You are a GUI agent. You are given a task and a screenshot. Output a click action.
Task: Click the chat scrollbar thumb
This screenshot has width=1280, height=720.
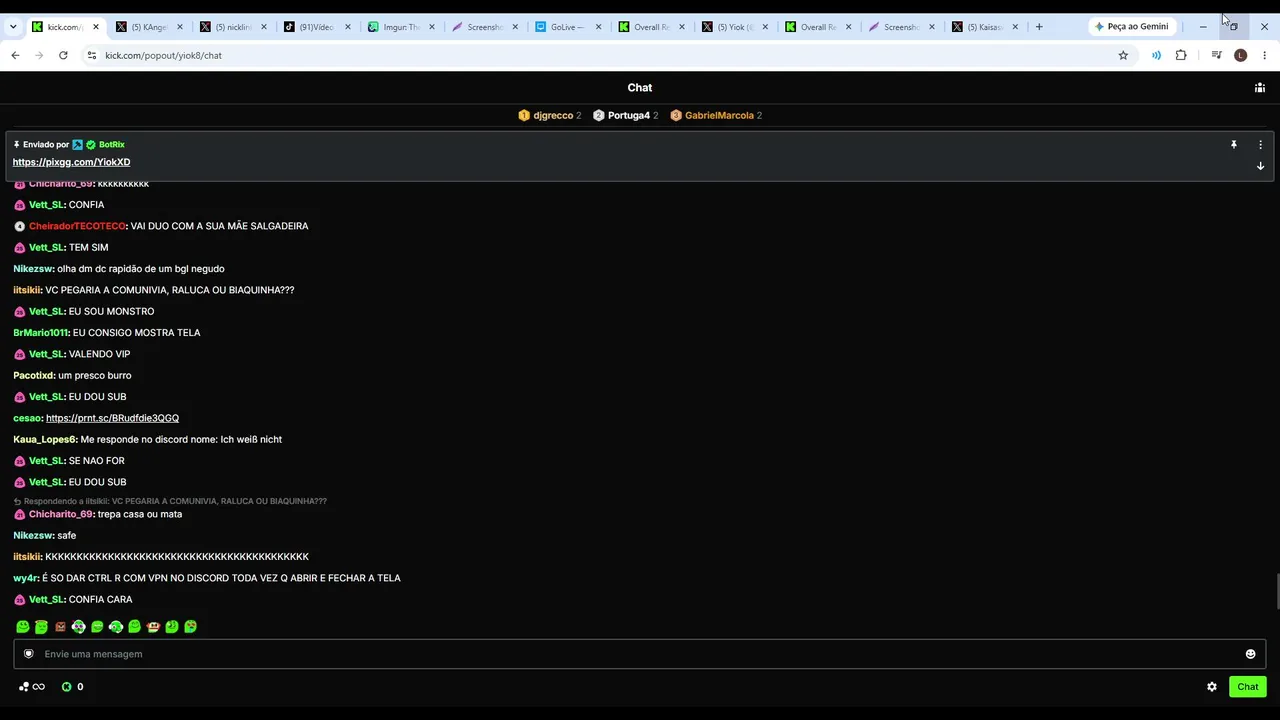[x=1277, y=591]
